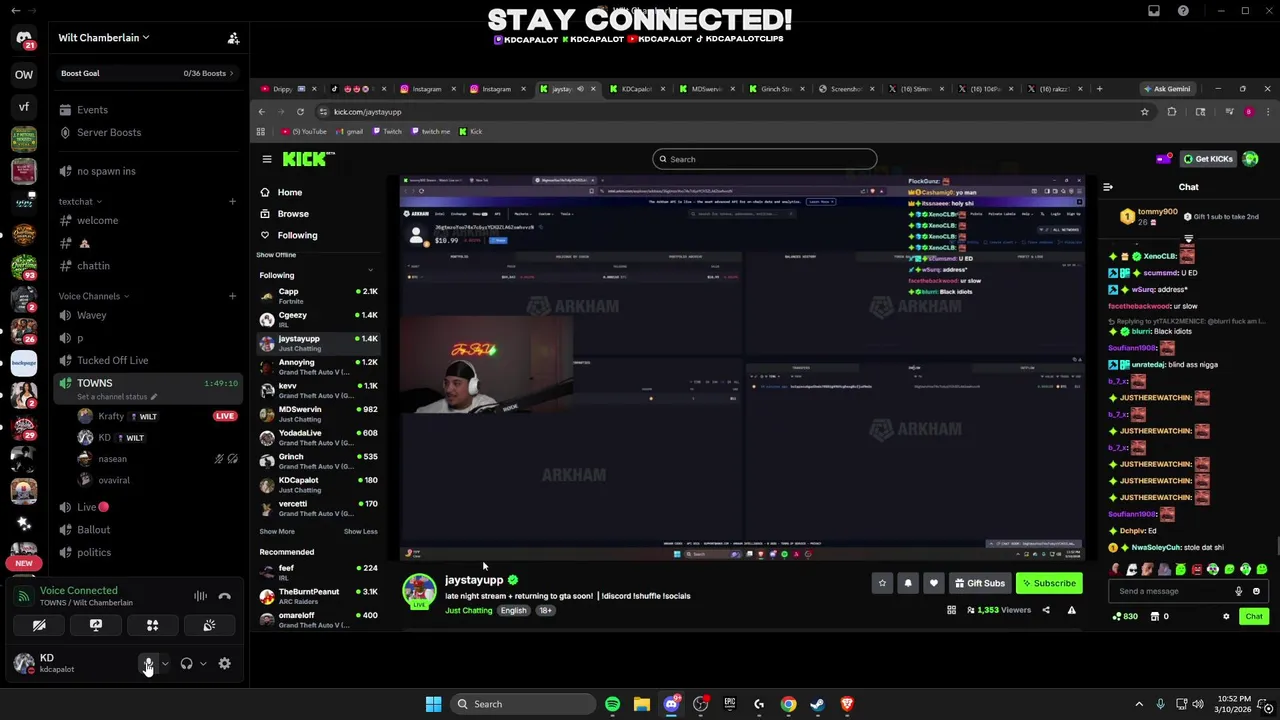Open Cgeezy channel in following list
The width and height of the screenshot is (1280, 720).
pyautogui.click(x=318, y=320)
